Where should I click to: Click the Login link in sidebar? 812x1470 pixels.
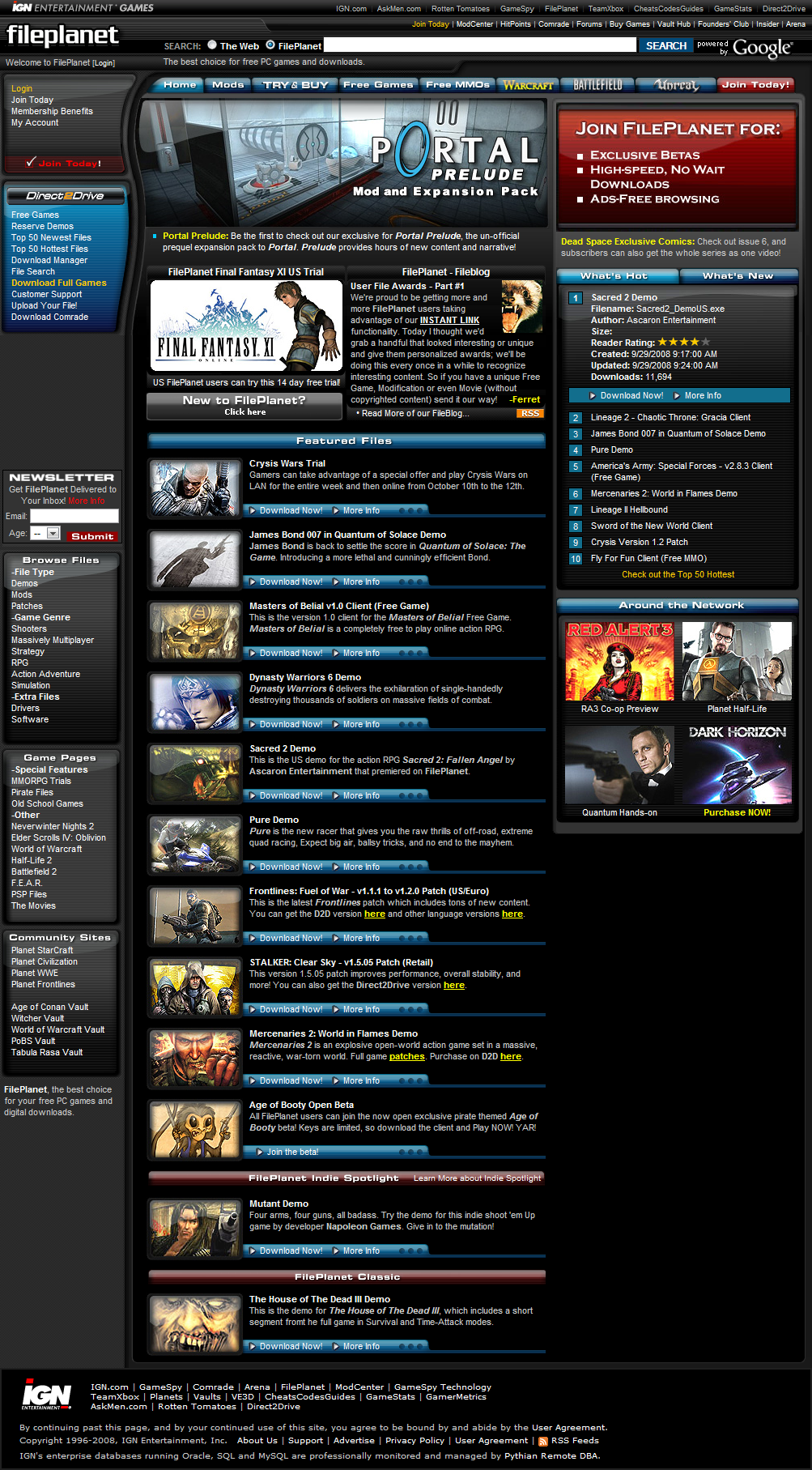click(x=22, y=88)
